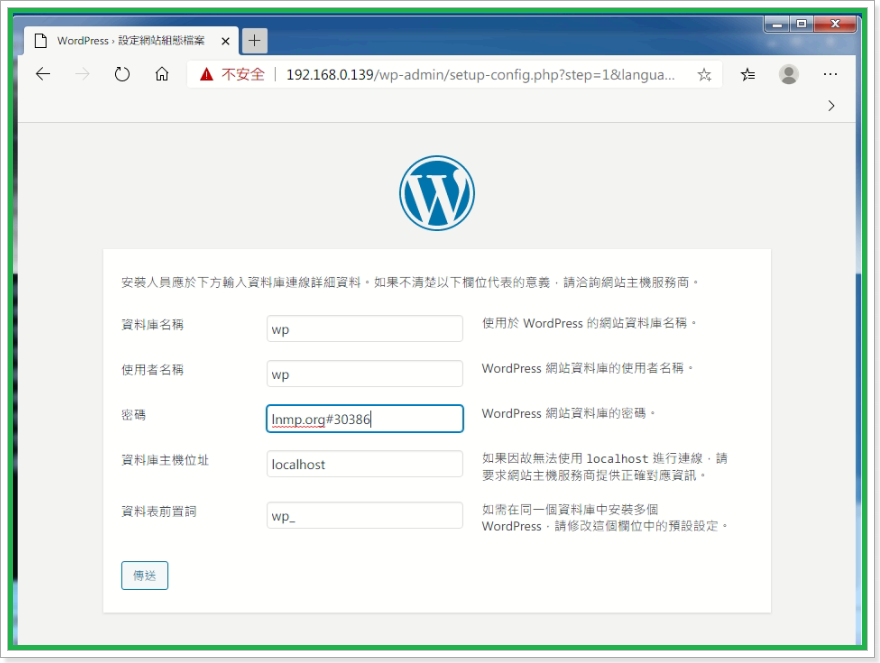Viewport: 880px width, 663px height.
Task: Open the browser home page
Action: coord(162,74)
